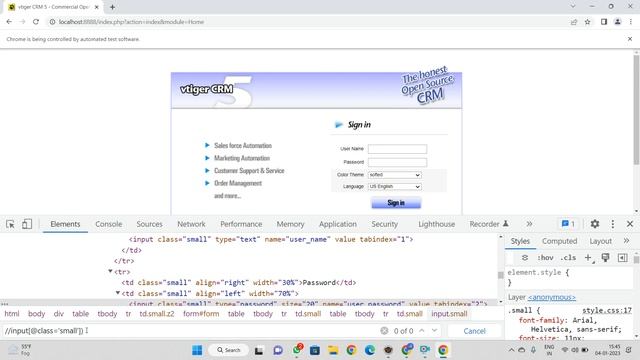Open the Windows Start menu
The width and height of the screenshot is (640, 360).
tap(197, 350)
